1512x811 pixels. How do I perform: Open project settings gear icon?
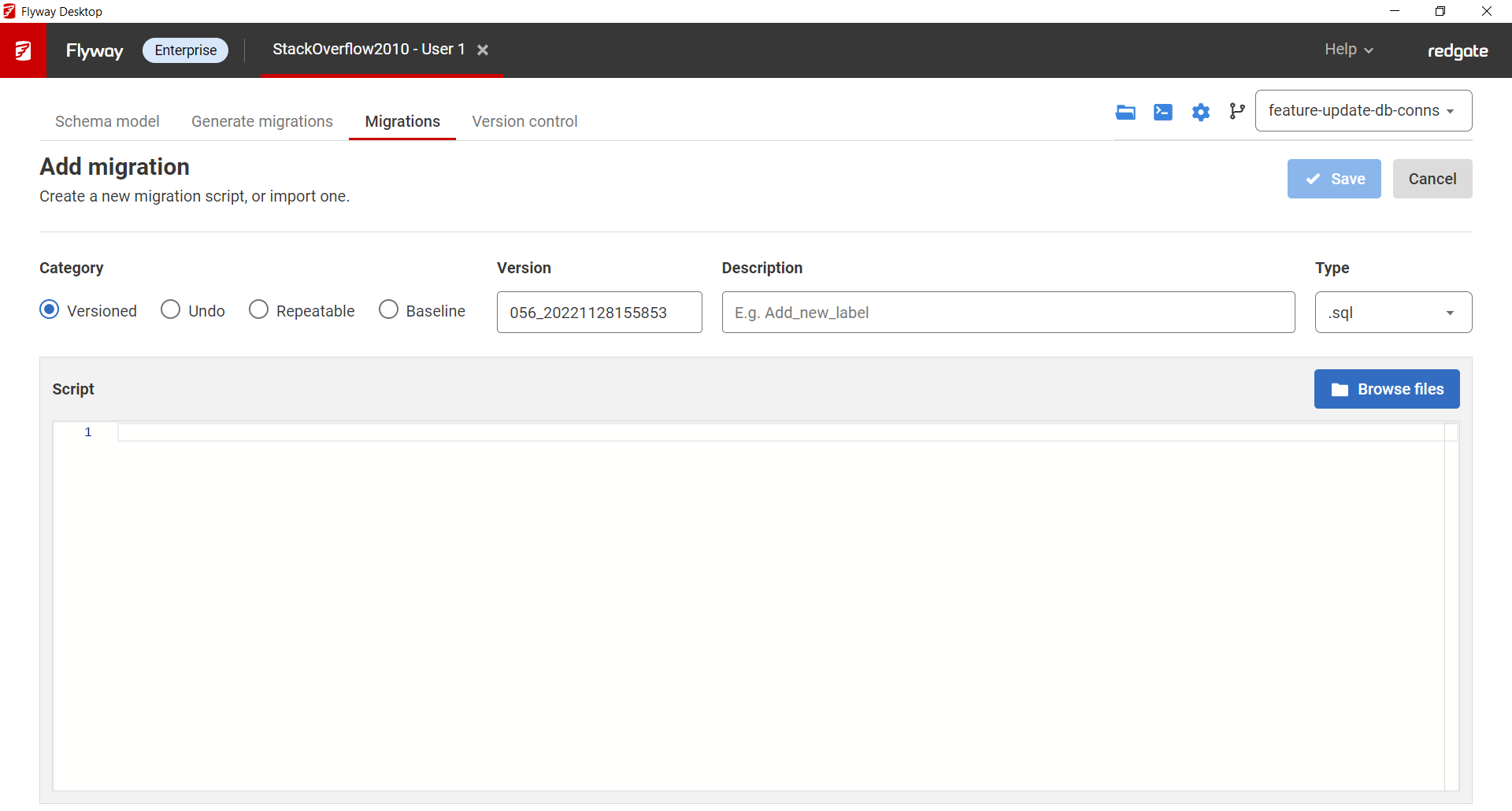[x=1200, y=112]
